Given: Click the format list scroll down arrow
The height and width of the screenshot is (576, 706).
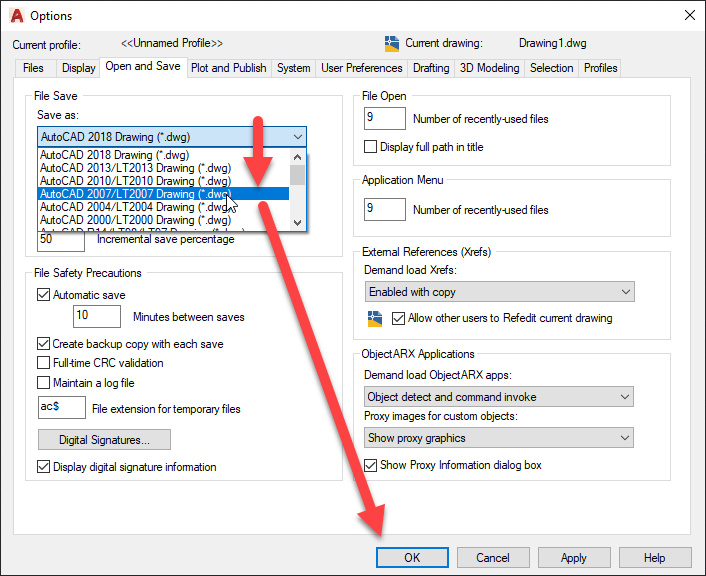Looking at the screenshot, I should click(297, 222).
